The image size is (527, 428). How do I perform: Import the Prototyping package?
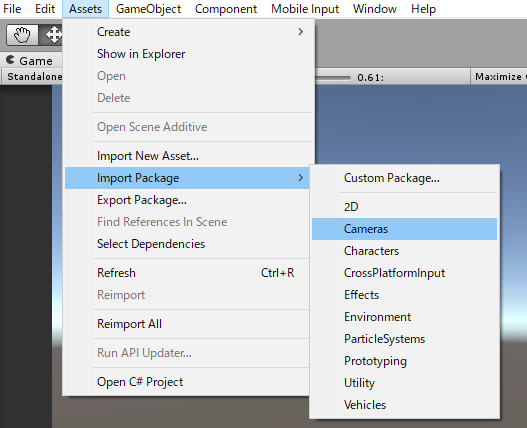[x=404, y=361]
